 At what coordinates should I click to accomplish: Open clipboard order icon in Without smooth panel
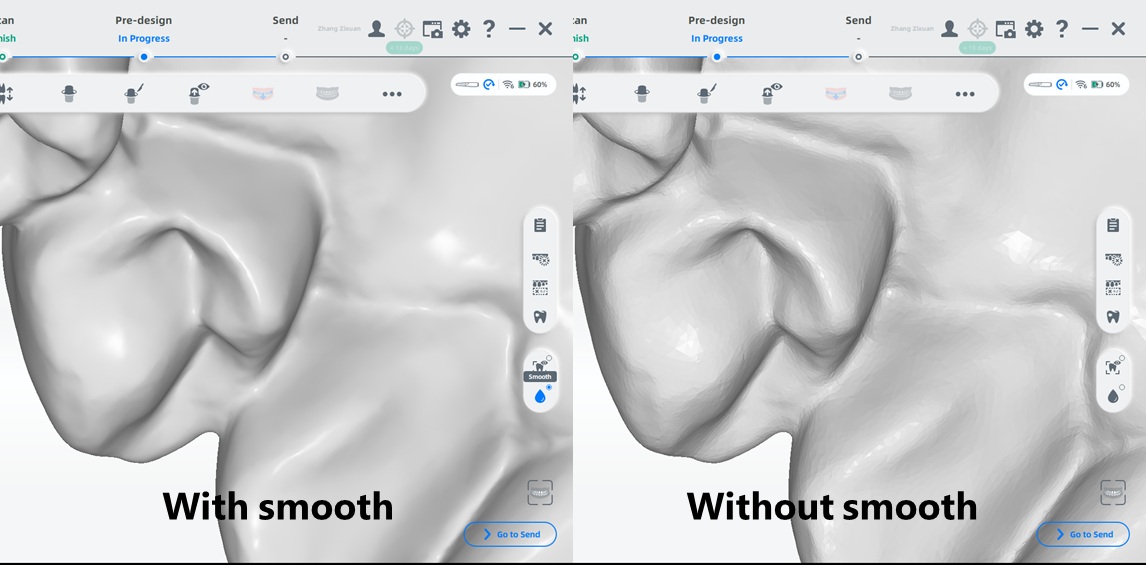coord(1113,225)
